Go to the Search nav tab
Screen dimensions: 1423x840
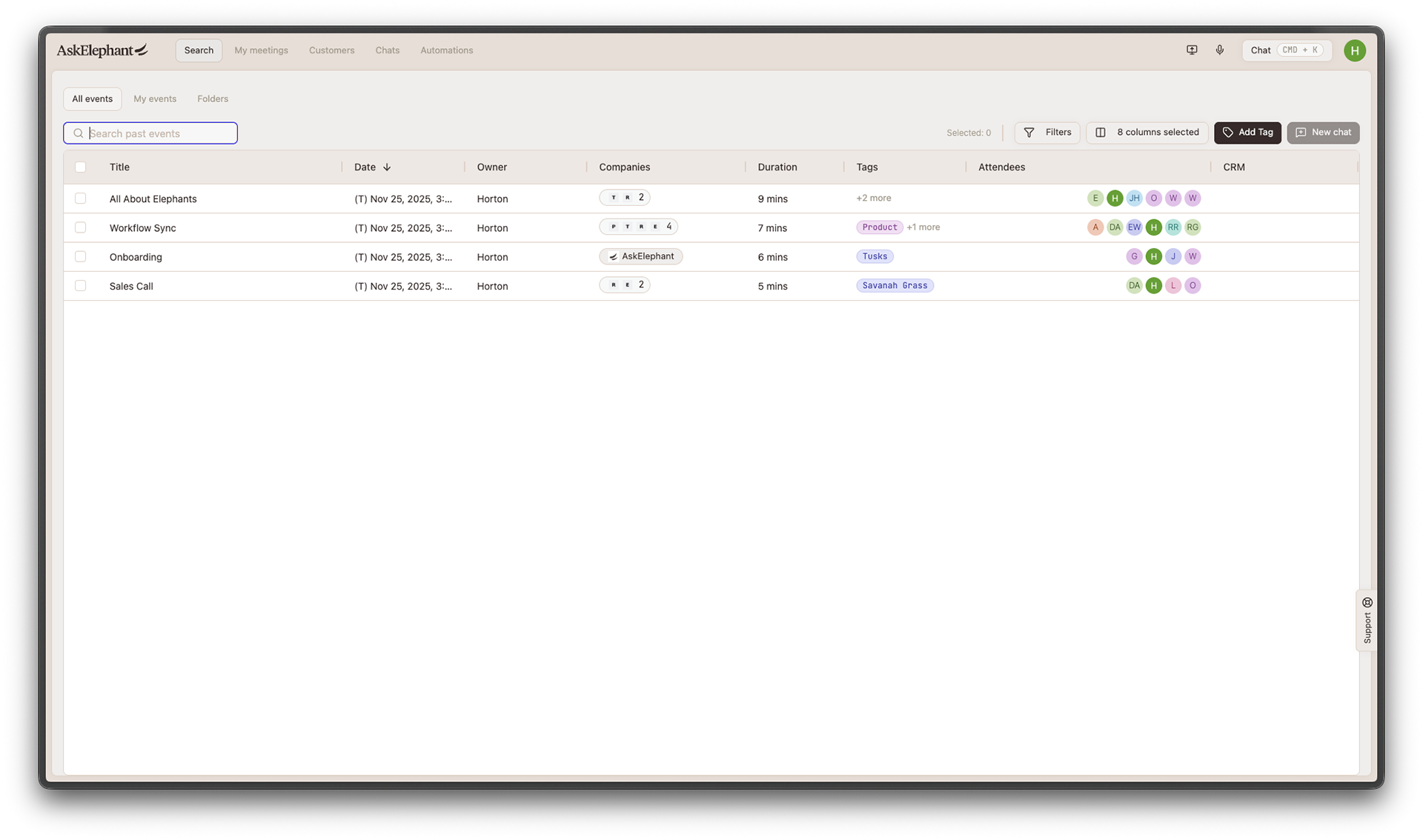(x=199, y=50)
